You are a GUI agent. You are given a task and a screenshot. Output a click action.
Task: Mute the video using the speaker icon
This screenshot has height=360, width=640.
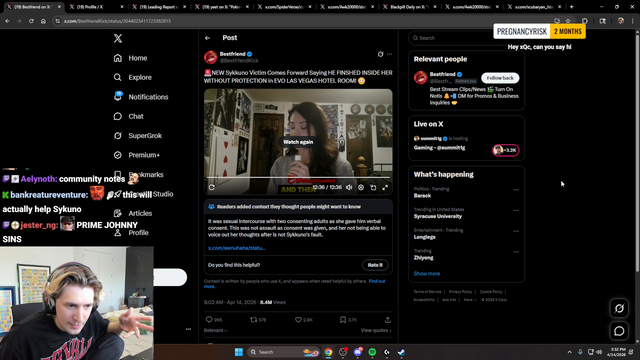349,187
